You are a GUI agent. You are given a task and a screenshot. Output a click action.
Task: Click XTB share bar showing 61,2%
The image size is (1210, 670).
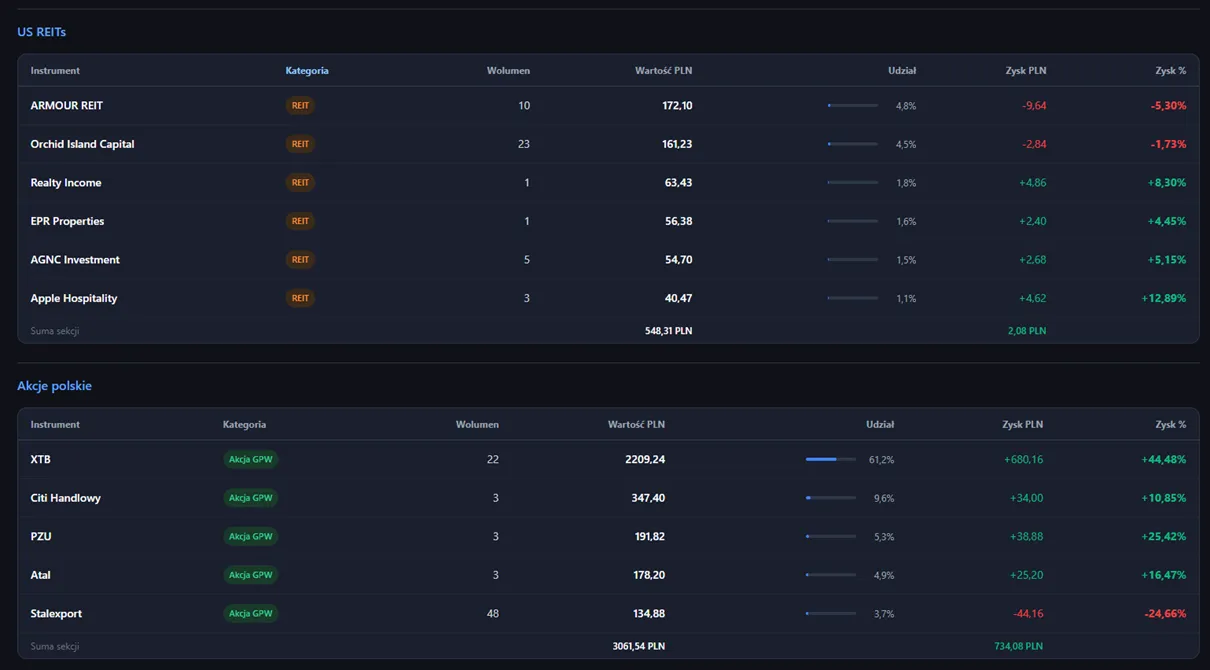[x=831, y=460]
